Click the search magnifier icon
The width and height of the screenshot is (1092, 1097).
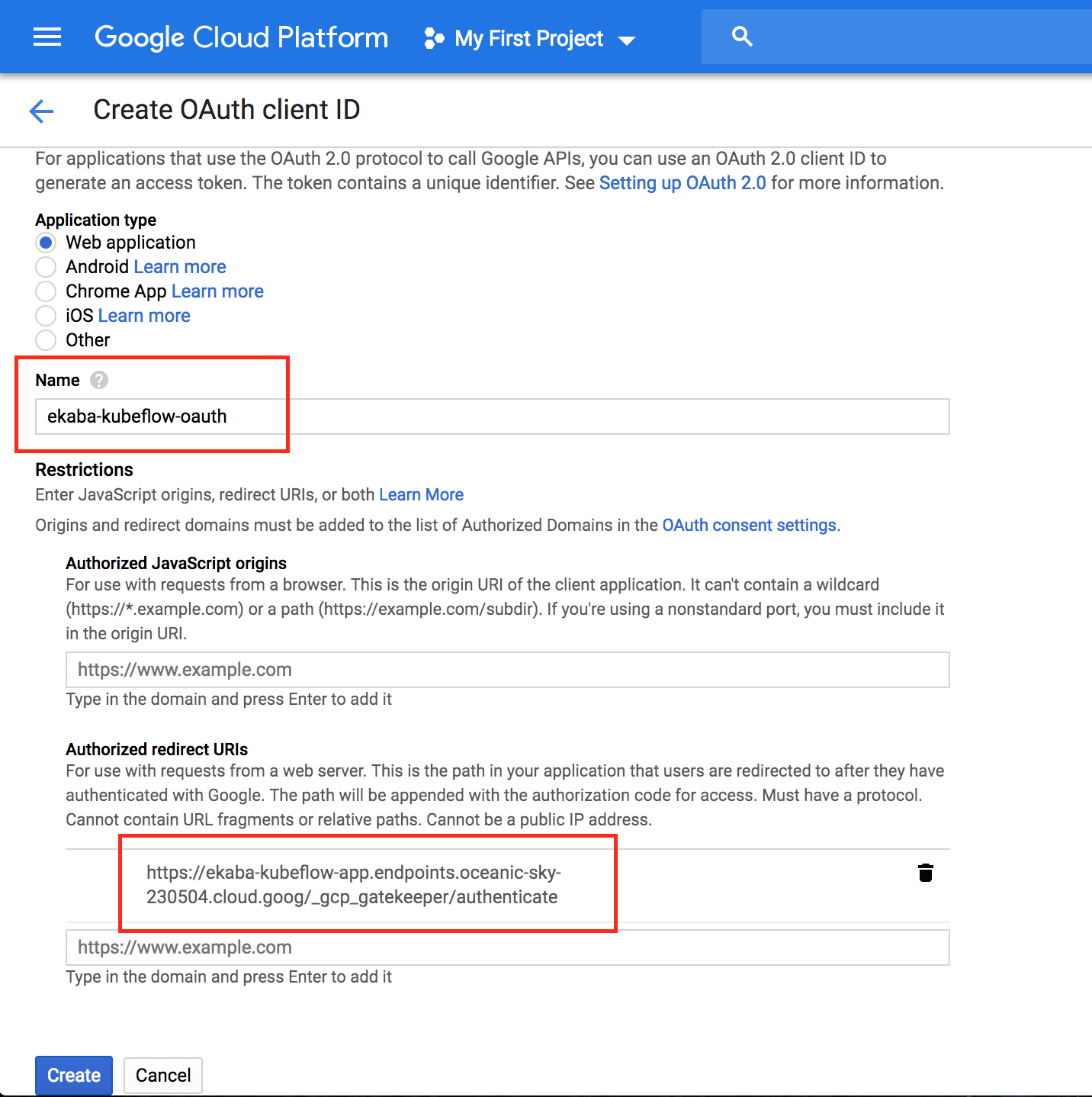point(742,36)
